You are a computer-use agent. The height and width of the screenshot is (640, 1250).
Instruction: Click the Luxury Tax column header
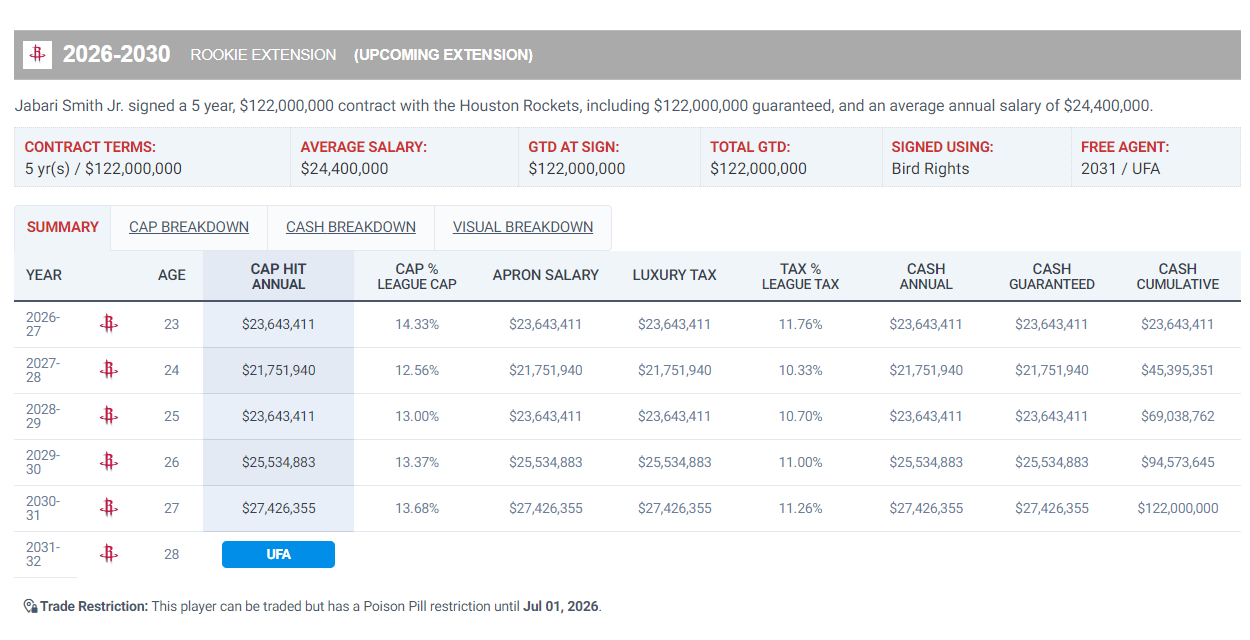675,275
